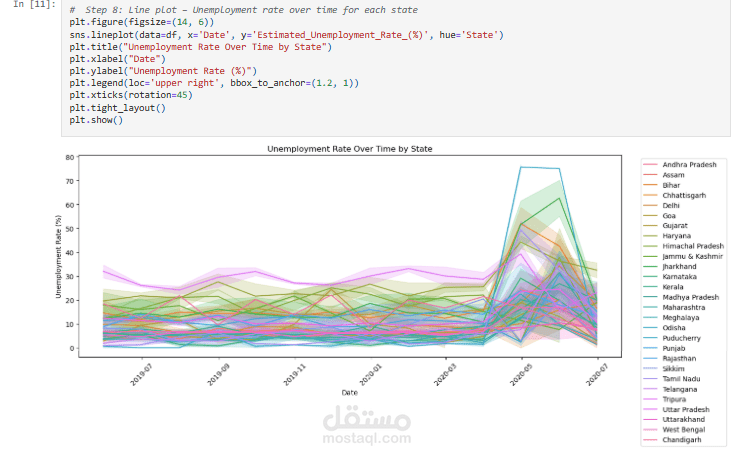Click the plt.title code line
Viewport: 735px width, 455px height.
201,47
